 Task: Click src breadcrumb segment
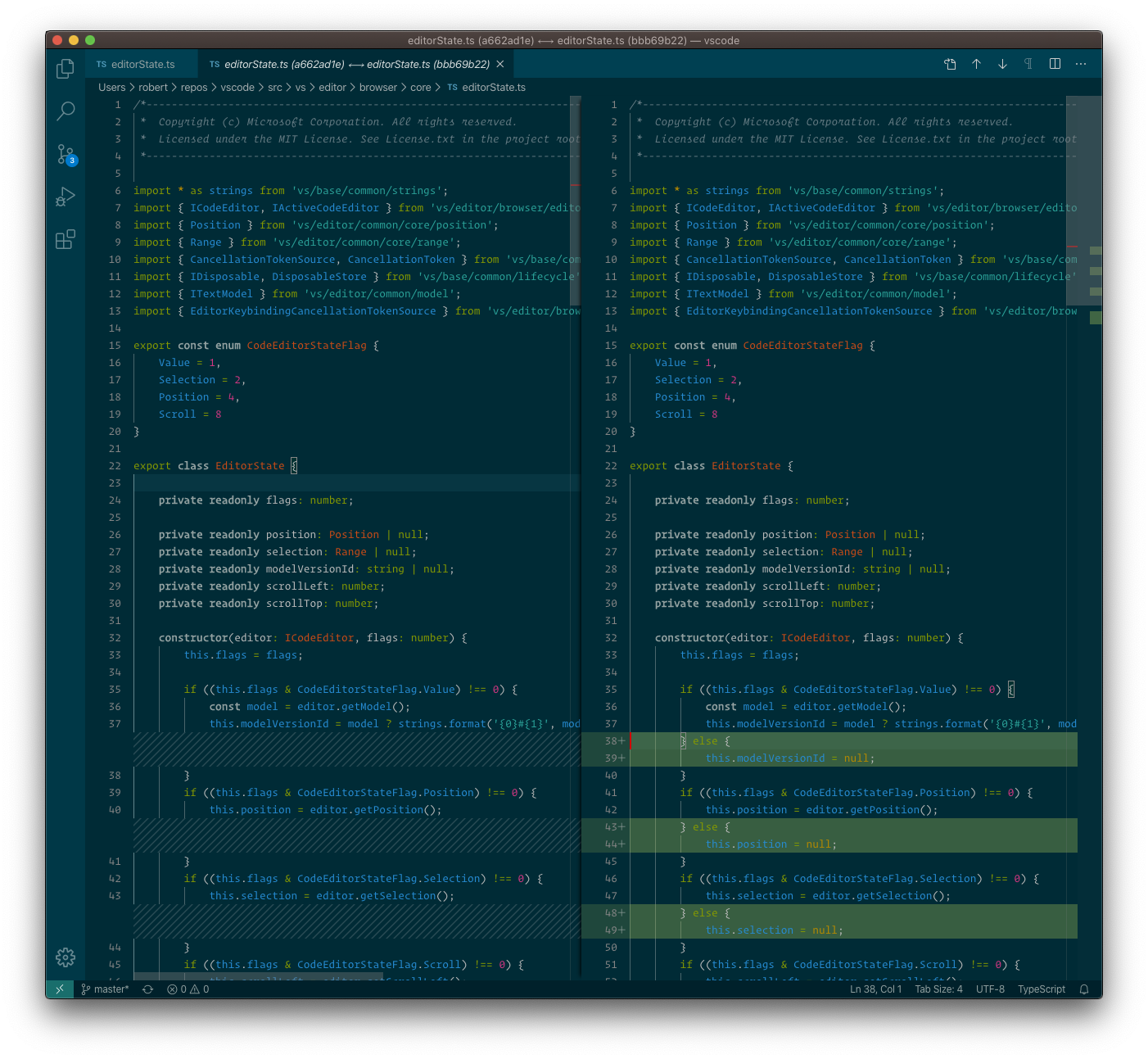point(275,88)
